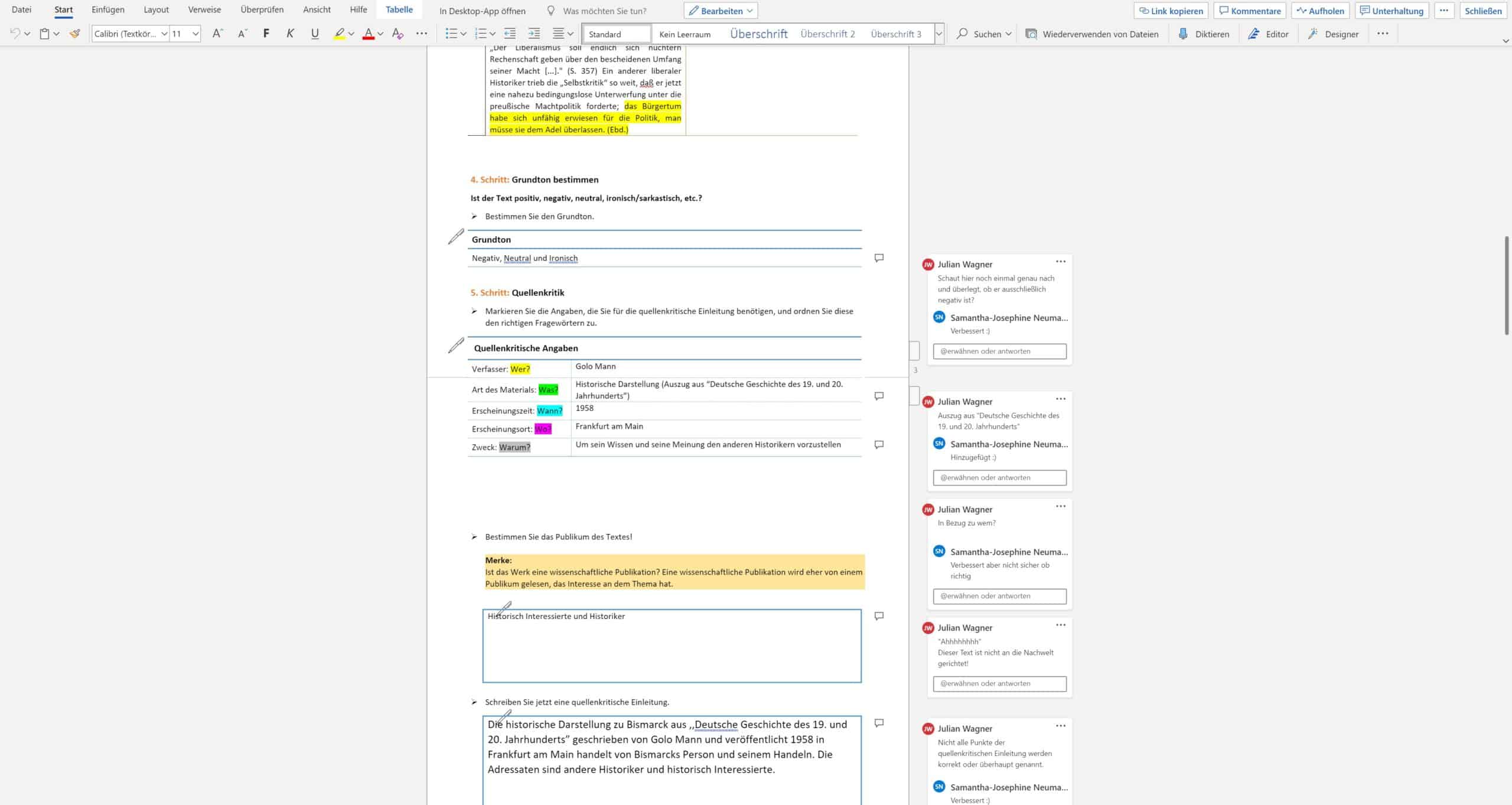Open undo dropdown arrow
The image size is (1512, 805).
click(27, 34)
